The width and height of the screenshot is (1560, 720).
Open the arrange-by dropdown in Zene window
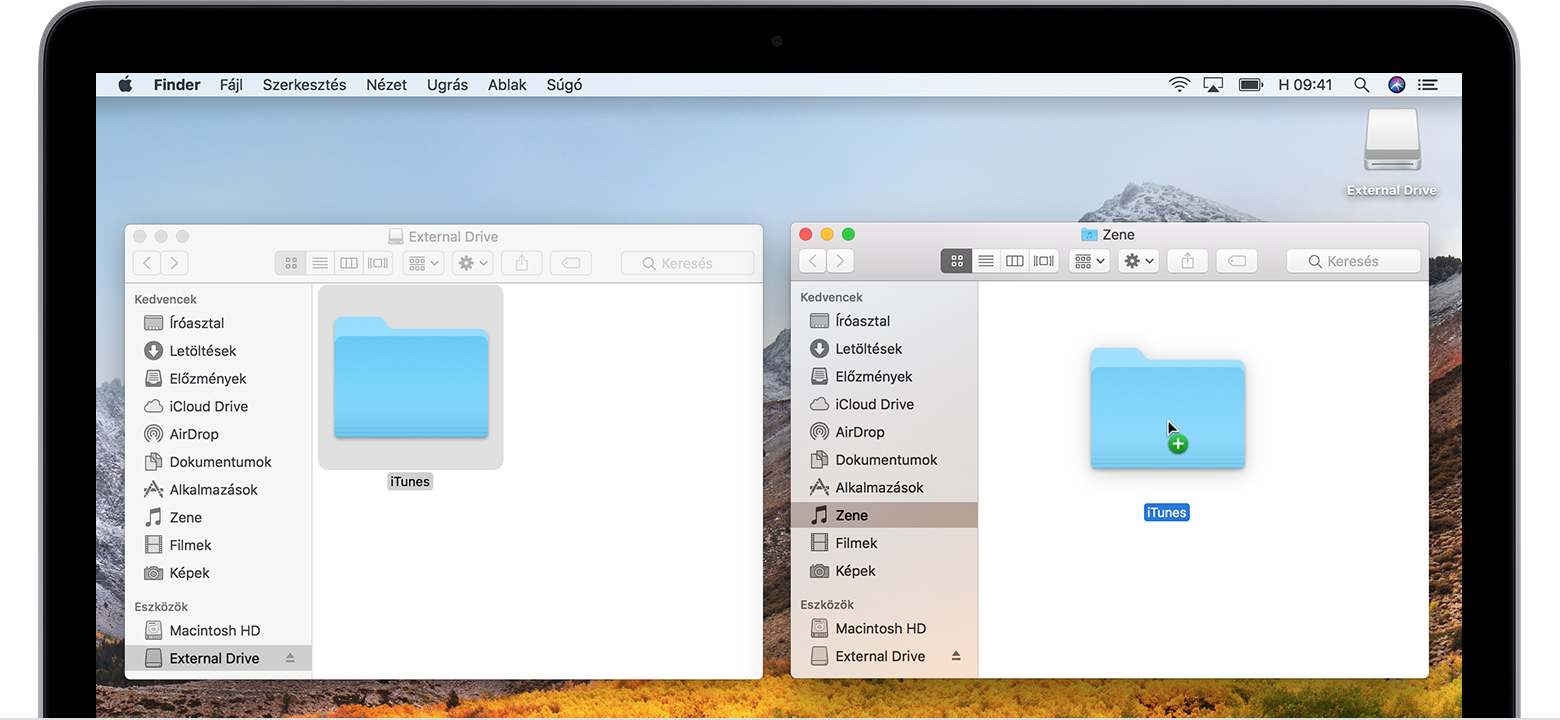1089,261
